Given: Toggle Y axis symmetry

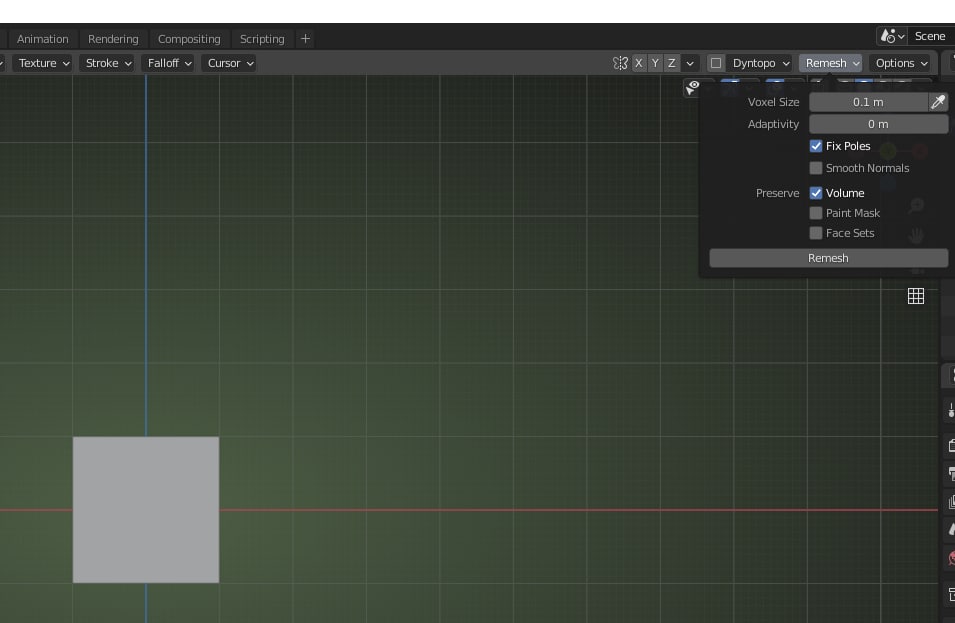Looking at the screenshot, I should (x=655, y=63).
